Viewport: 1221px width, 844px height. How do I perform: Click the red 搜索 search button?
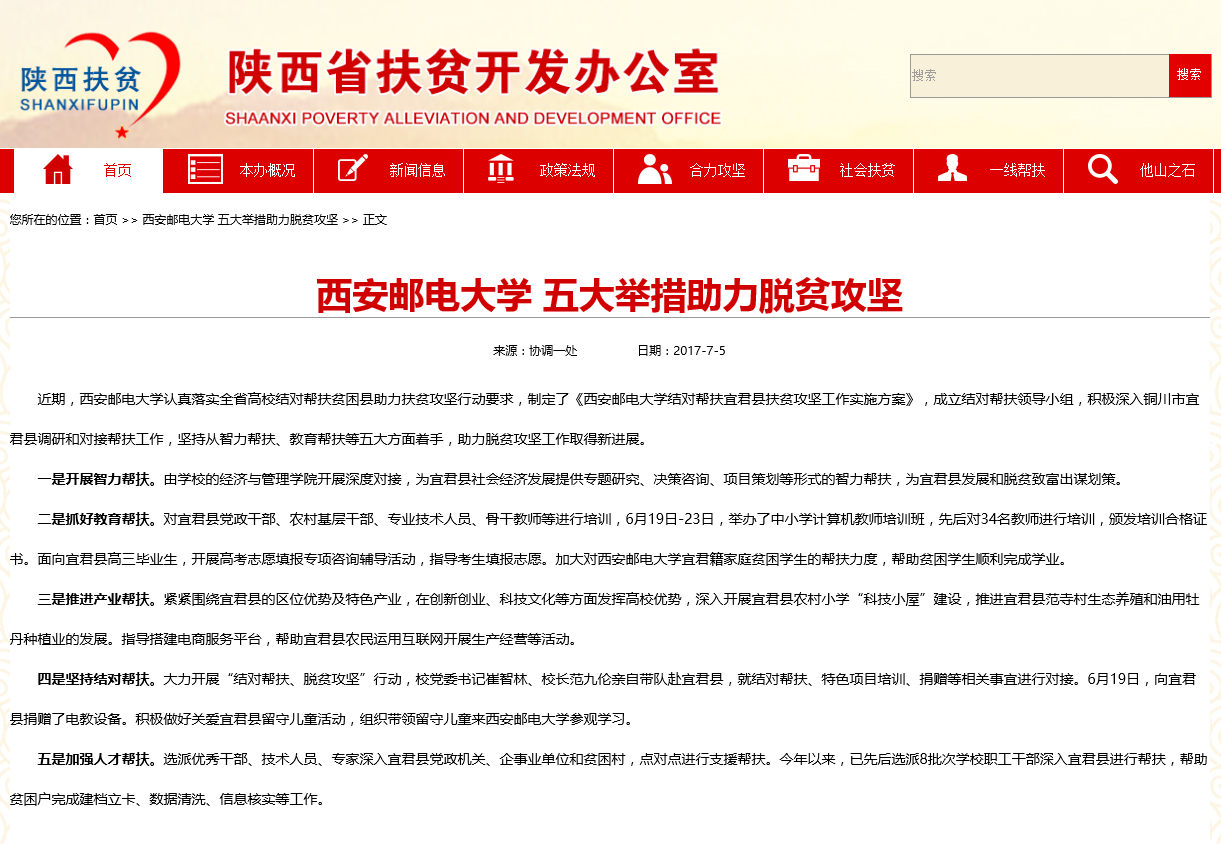1189,76
